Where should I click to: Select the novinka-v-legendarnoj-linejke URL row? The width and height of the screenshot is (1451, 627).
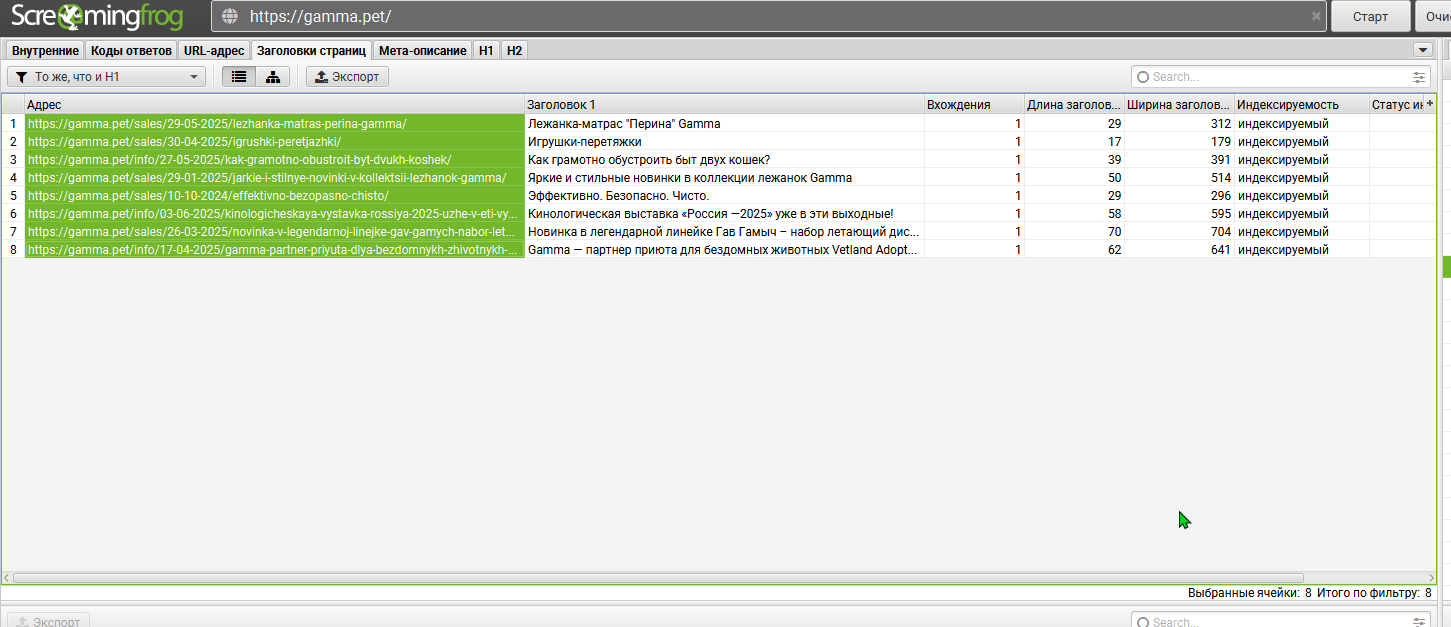(x=274, y=231)
